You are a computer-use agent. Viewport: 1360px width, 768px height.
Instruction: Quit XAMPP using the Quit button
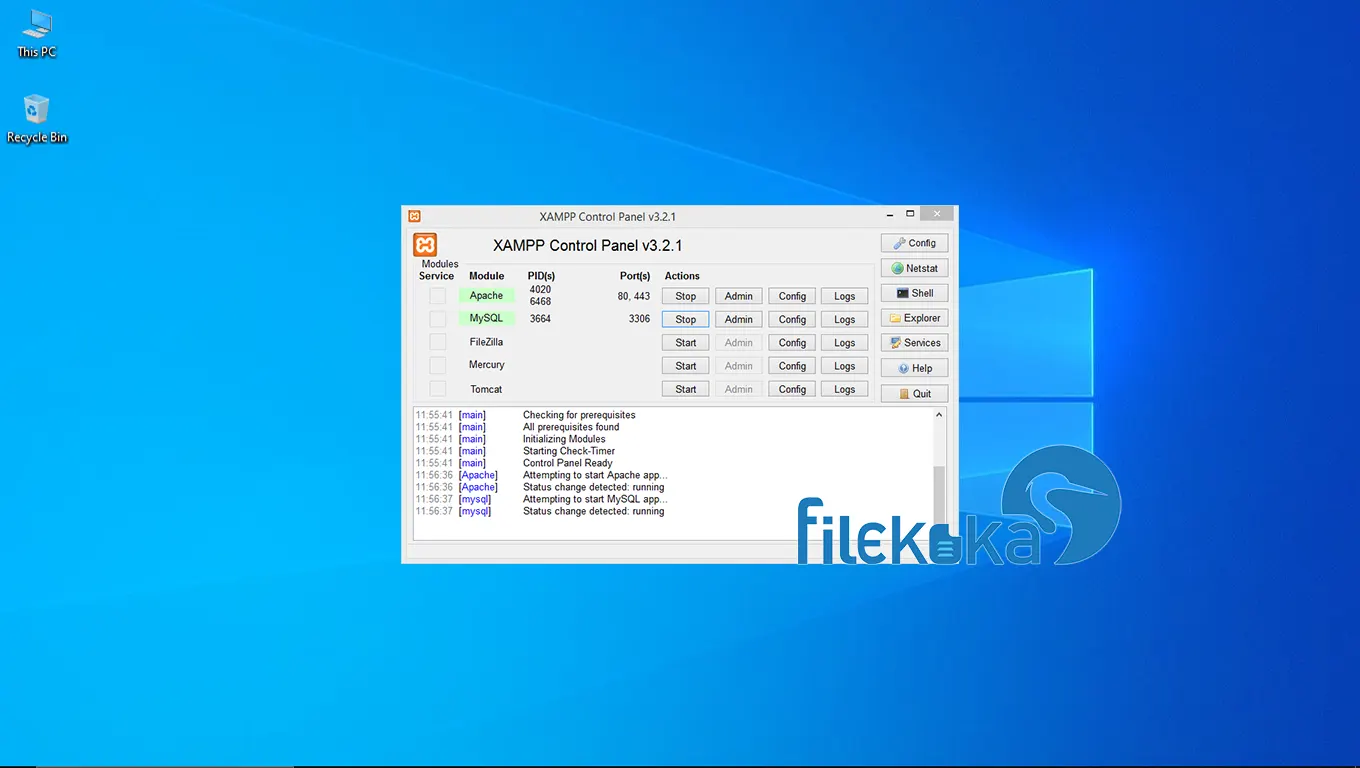coord(914,394)
